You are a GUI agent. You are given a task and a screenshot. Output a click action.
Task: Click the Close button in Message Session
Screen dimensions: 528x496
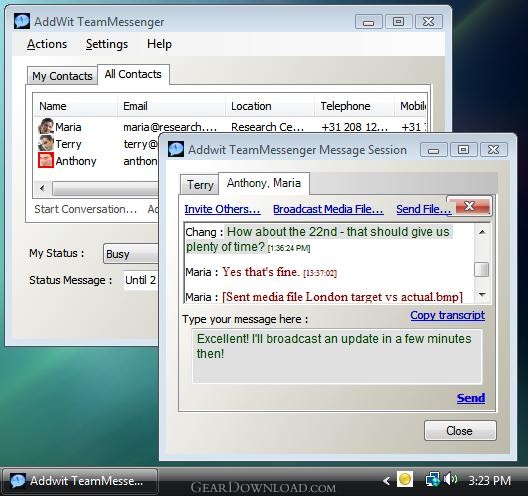pyautogui.click(x=460, y=431)
